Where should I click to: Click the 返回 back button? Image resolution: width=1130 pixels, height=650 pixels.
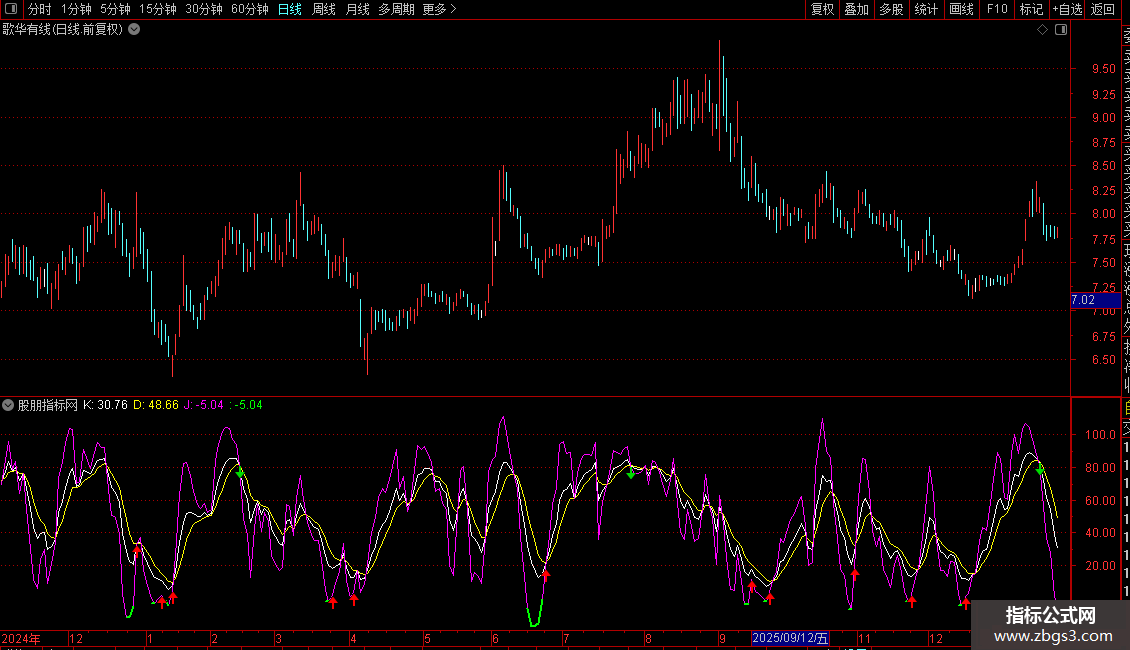pos(1103,9)
